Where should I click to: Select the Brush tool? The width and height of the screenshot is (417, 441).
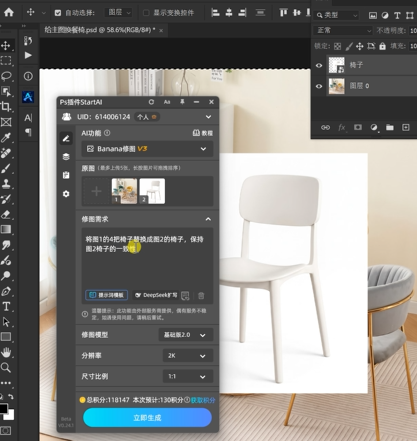(6, 168)
